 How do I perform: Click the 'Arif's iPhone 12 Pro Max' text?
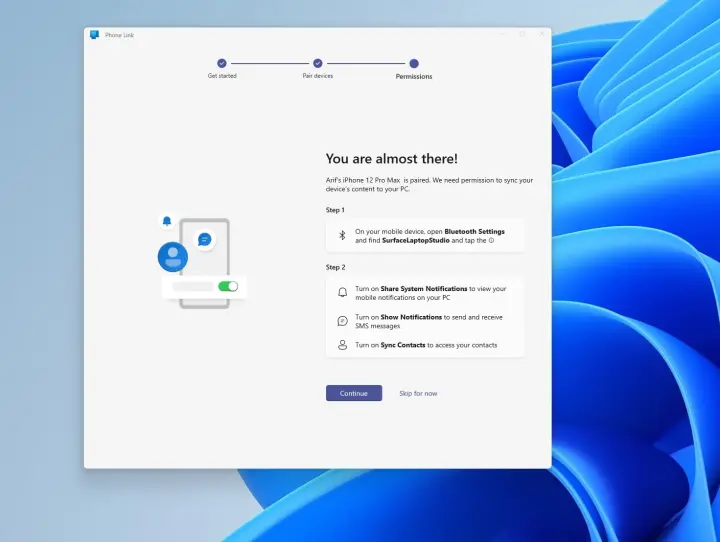coord(363,180)
